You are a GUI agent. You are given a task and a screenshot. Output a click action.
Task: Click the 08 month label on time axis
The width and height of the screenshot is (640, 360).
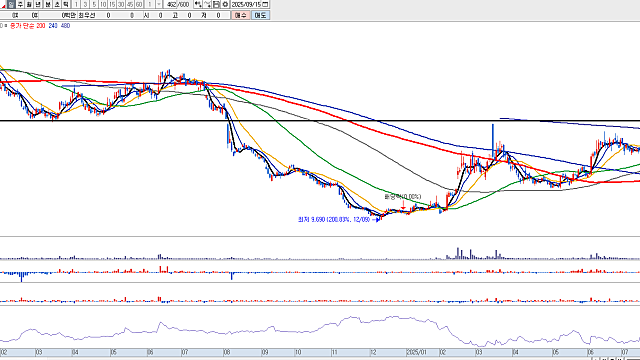point(227,352)
